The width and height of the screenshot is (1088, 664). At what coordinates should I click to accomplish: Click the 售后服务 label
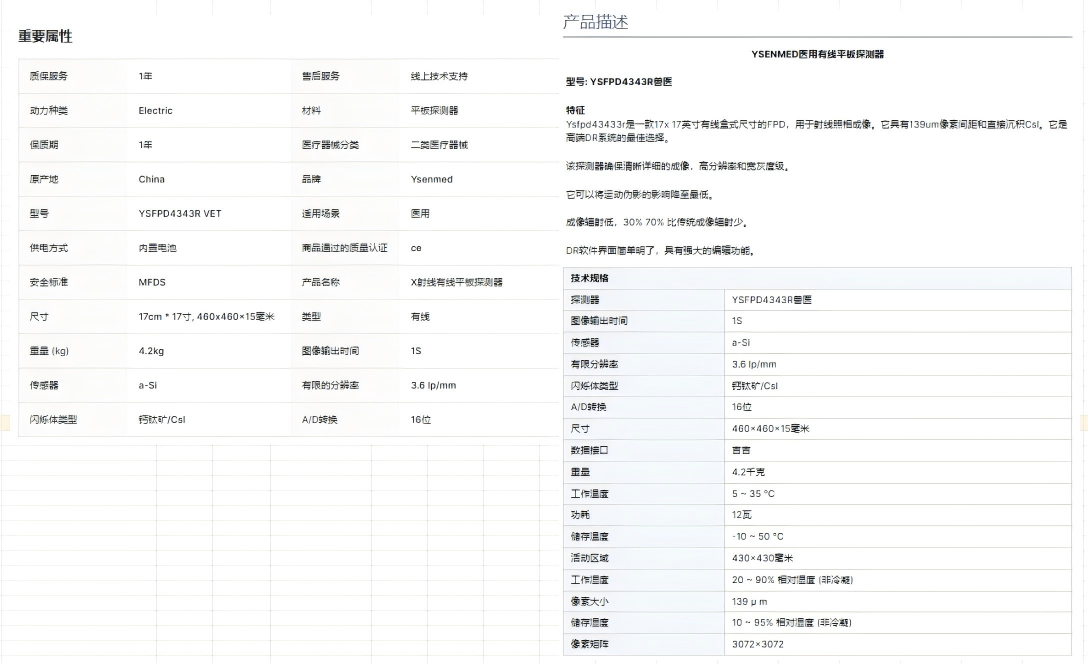point(321,76)
